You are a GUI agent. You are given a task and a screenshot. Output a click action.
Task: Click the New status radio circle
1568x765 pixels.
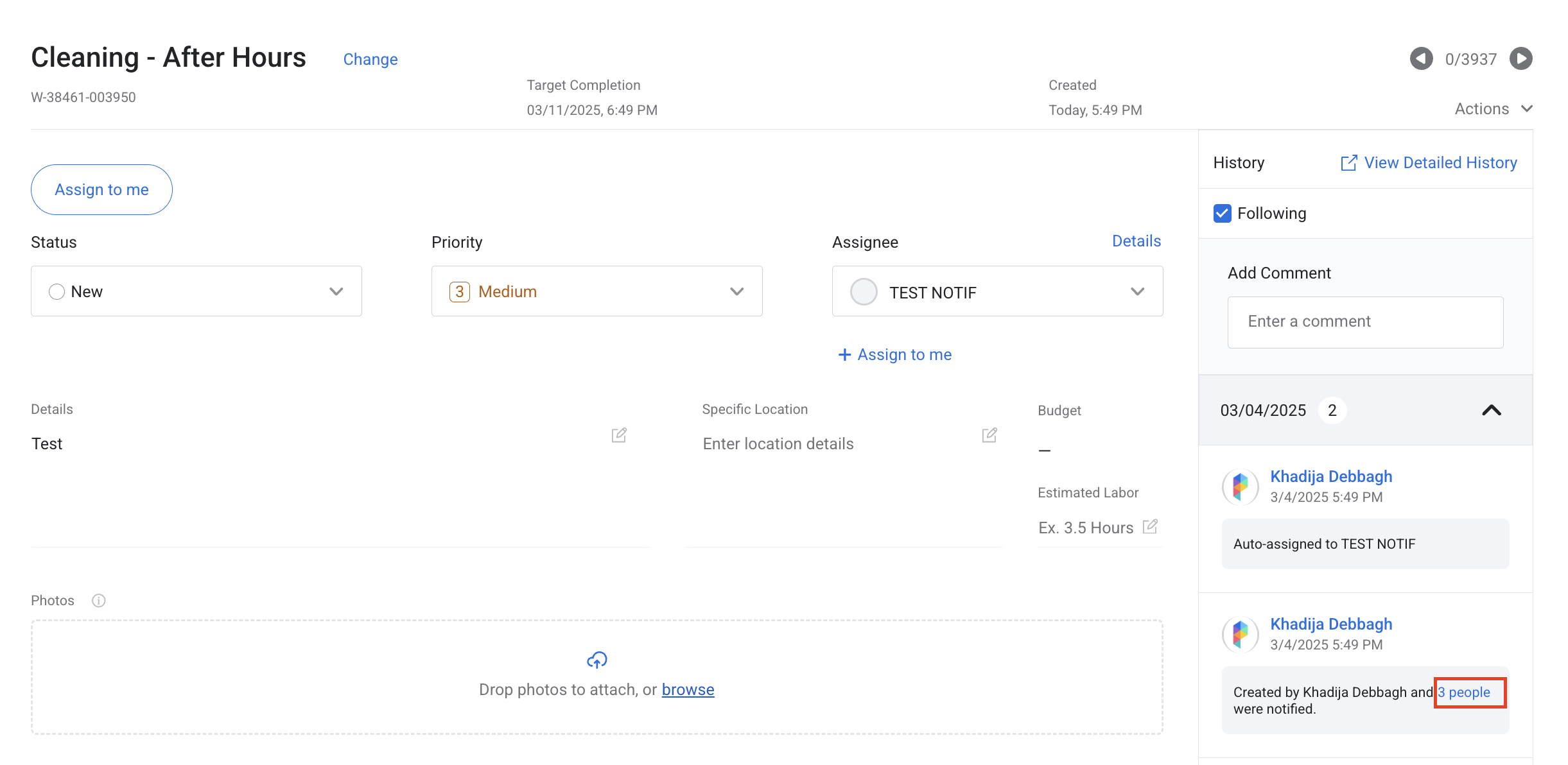click(x=57, y=291)
